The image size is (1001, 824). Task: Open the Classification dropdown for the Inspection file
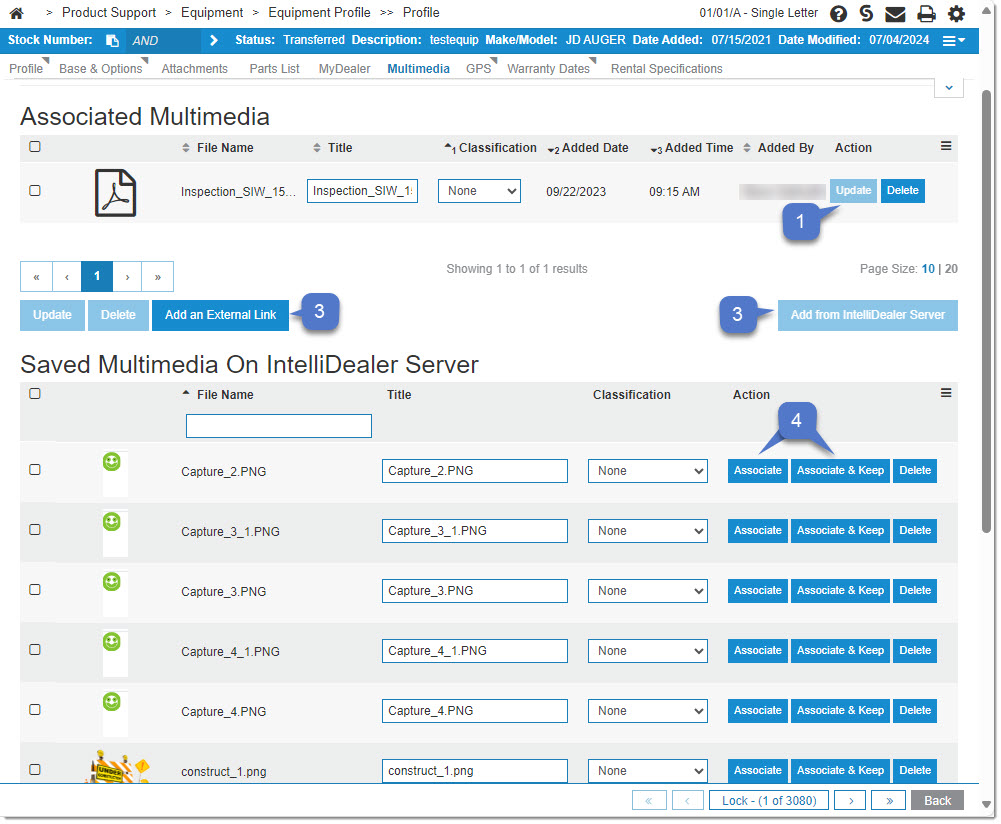pyautogui.click(x=479, y=191)
